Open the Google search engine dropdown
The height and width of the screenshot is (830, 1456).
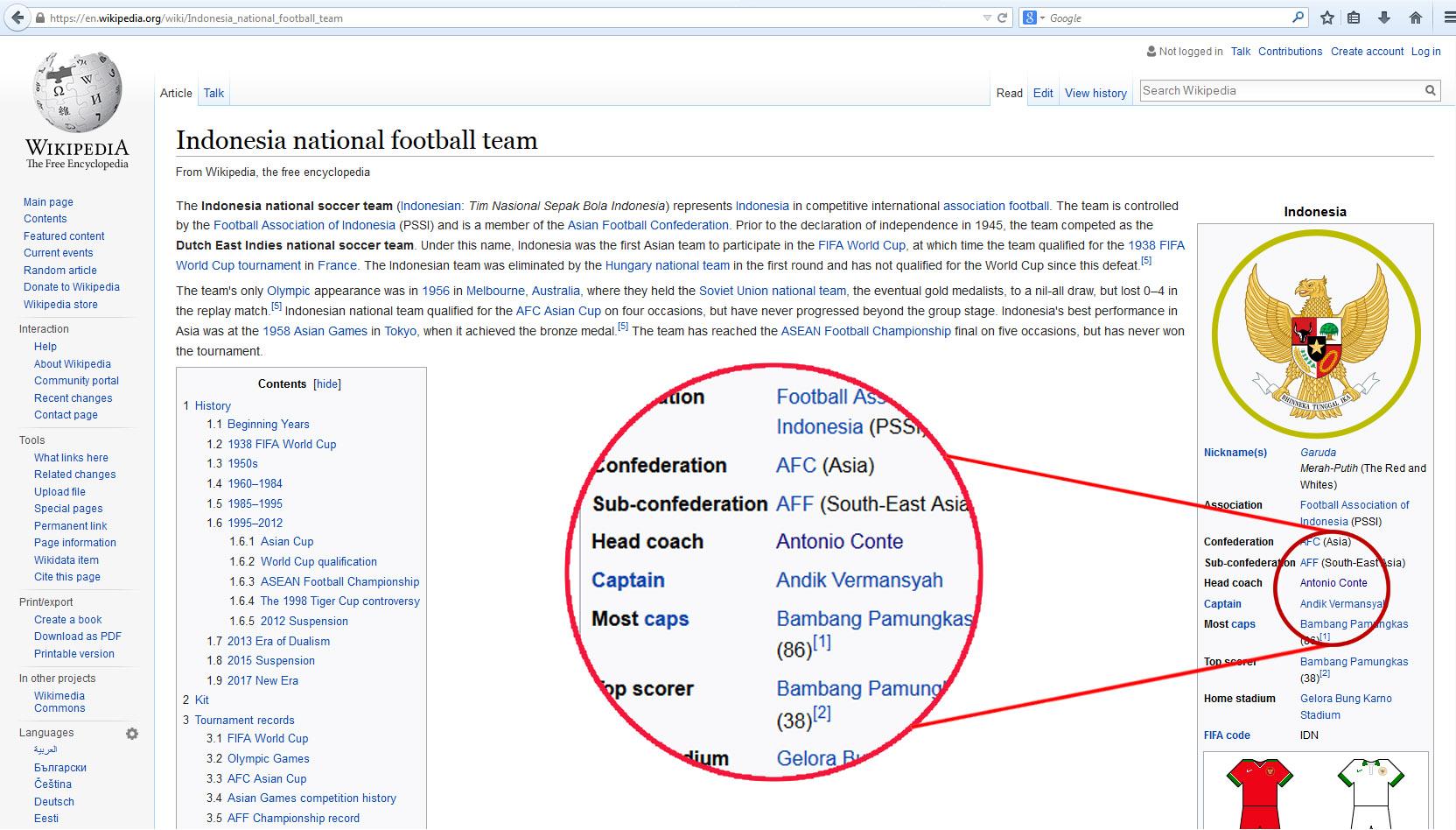pos(1033,18)
